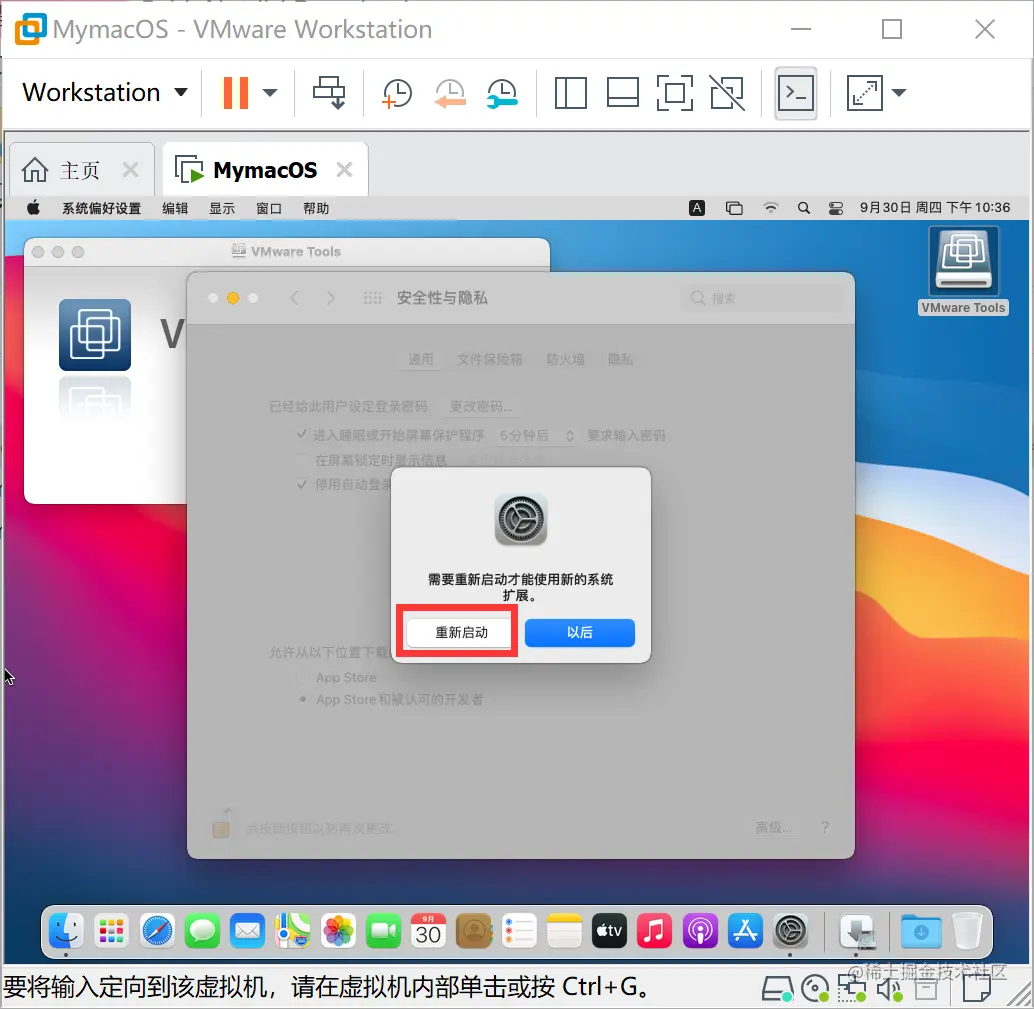Toggle the 停用自动登录 checkbox
The image size is (1034, 1009).
pos(302,485)
